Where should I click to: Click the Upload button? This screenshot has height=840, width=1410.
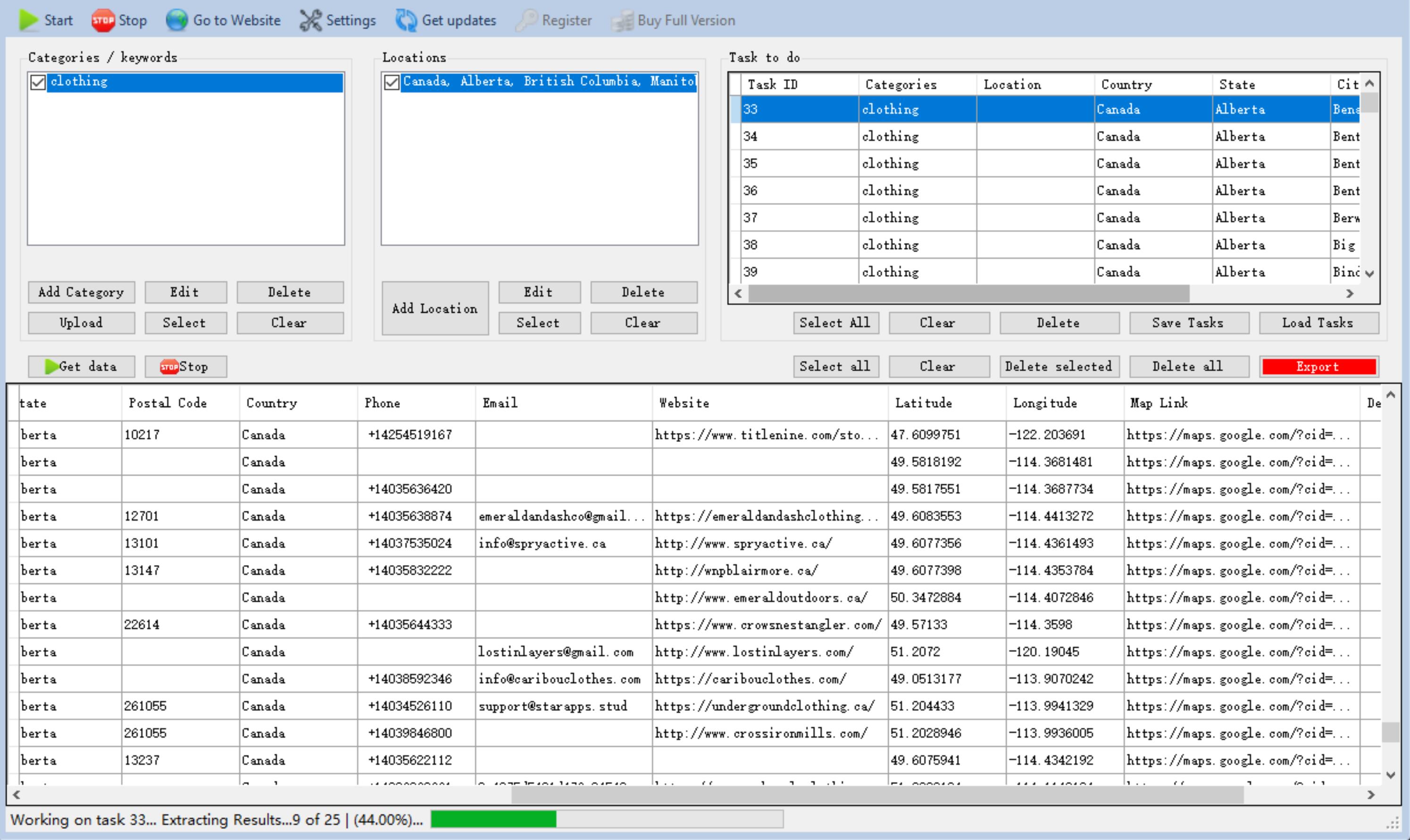click(82, 323)
